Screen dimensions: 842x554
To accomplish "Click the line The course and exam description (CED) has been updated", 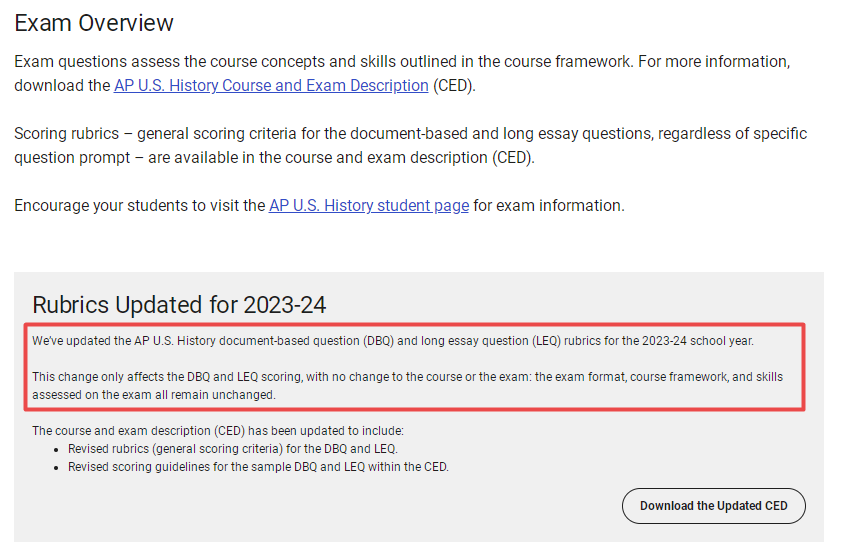I will (x=217, y=431).
